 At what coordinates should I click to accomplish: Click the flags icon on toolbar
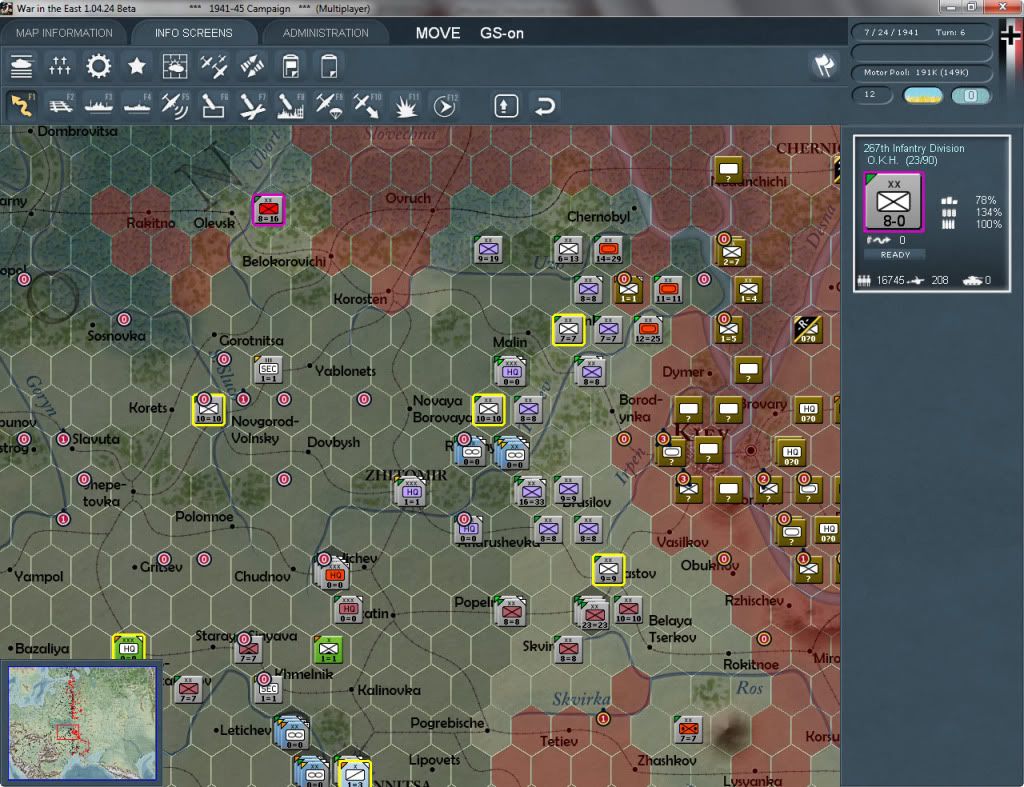[x=824, y=65]
